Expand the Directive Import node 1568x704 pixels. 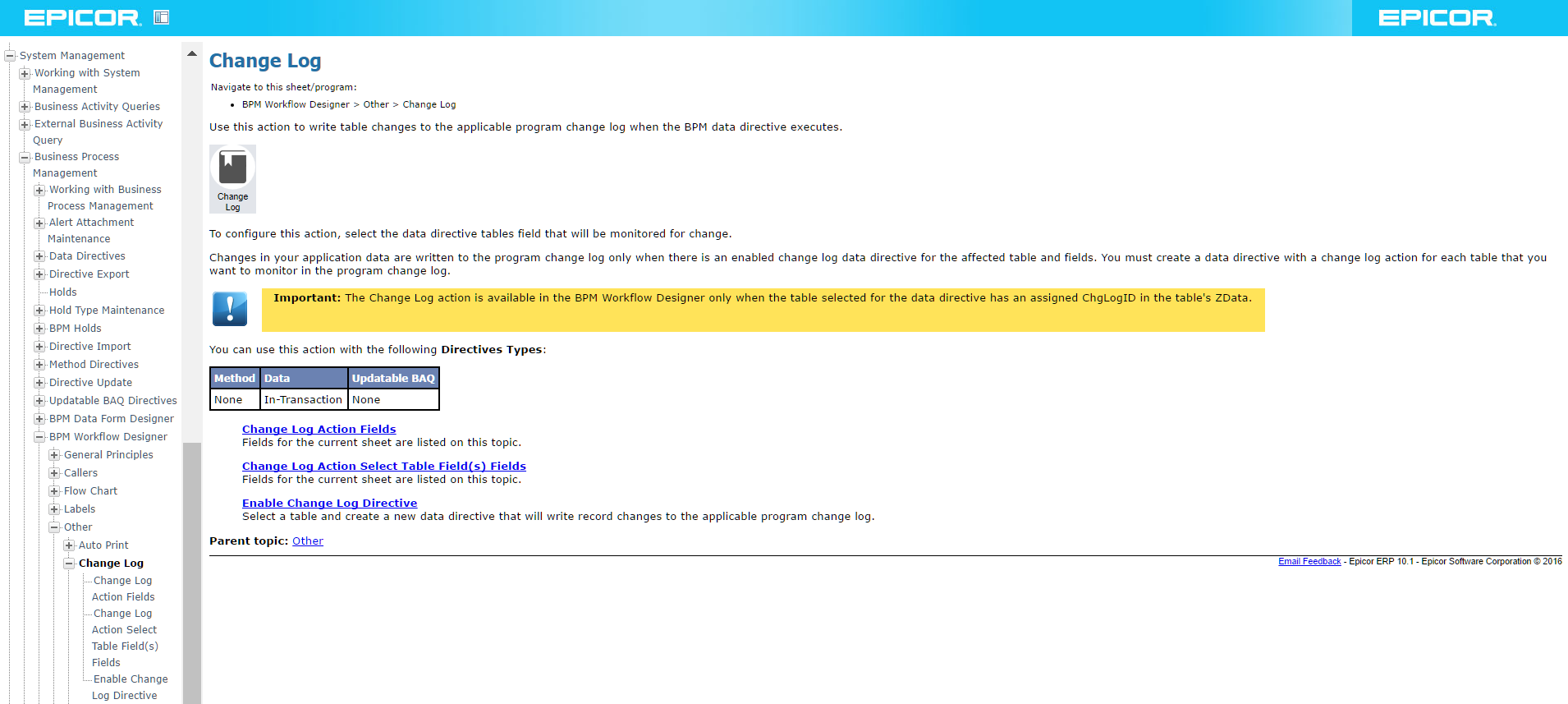[40, 347]
